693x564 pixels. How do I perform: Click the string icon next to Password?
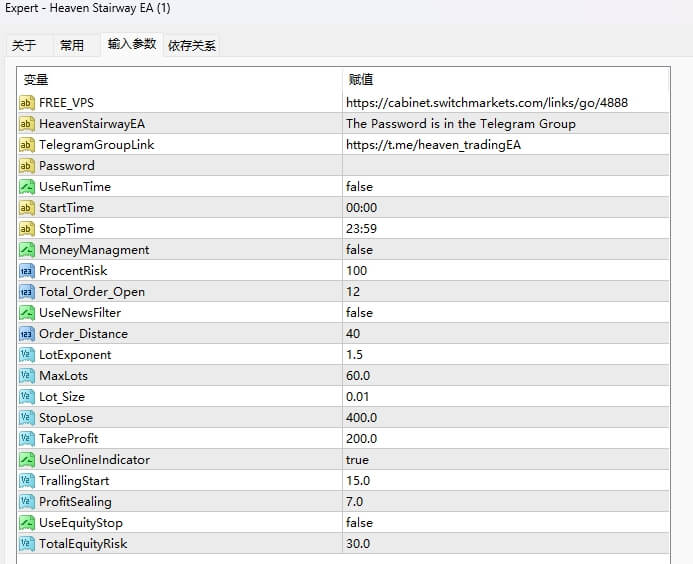tap(27, 166)
